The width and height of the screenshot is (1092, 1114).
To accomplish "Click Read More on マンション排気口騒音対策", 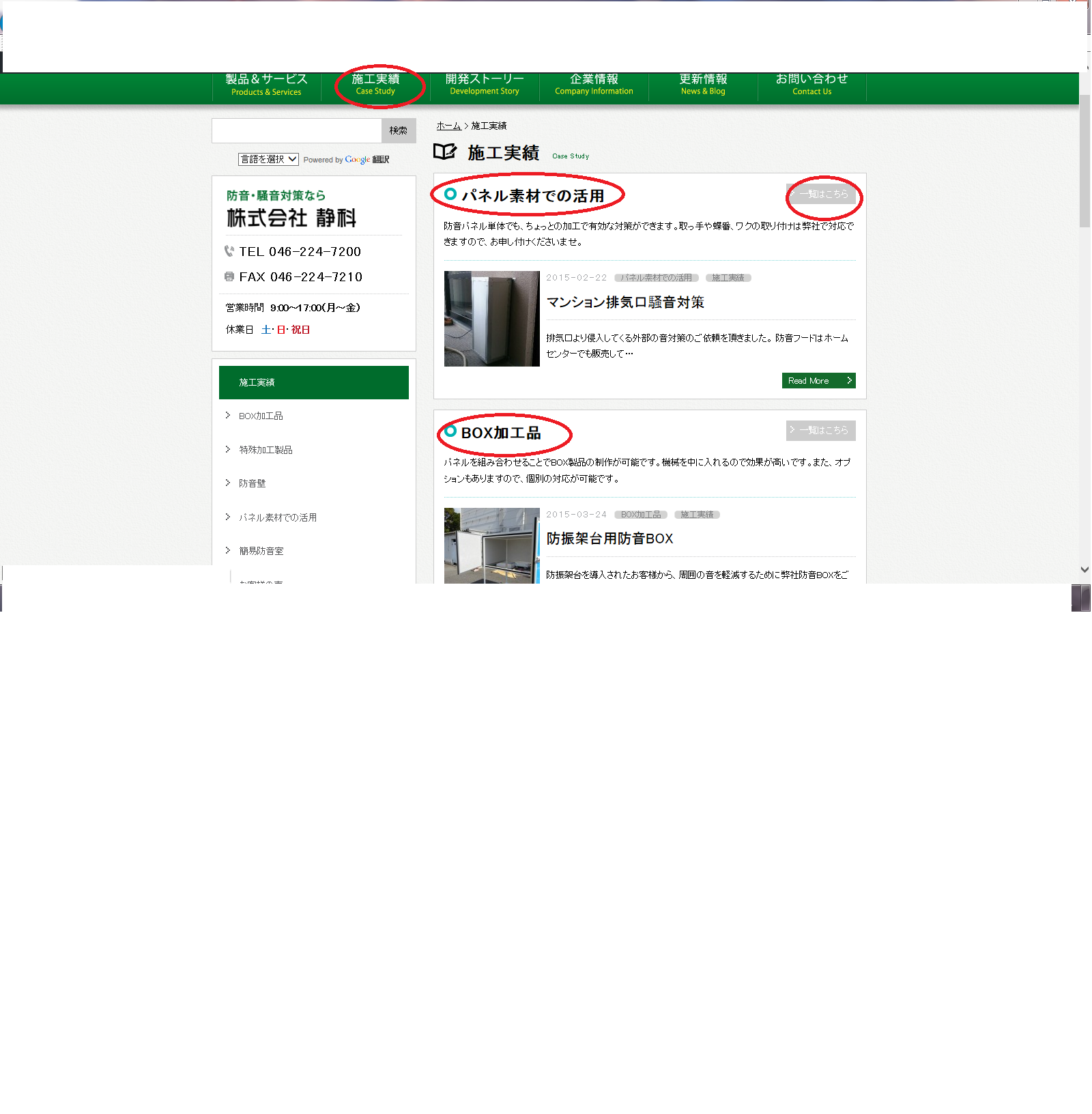I will point(819,381).
